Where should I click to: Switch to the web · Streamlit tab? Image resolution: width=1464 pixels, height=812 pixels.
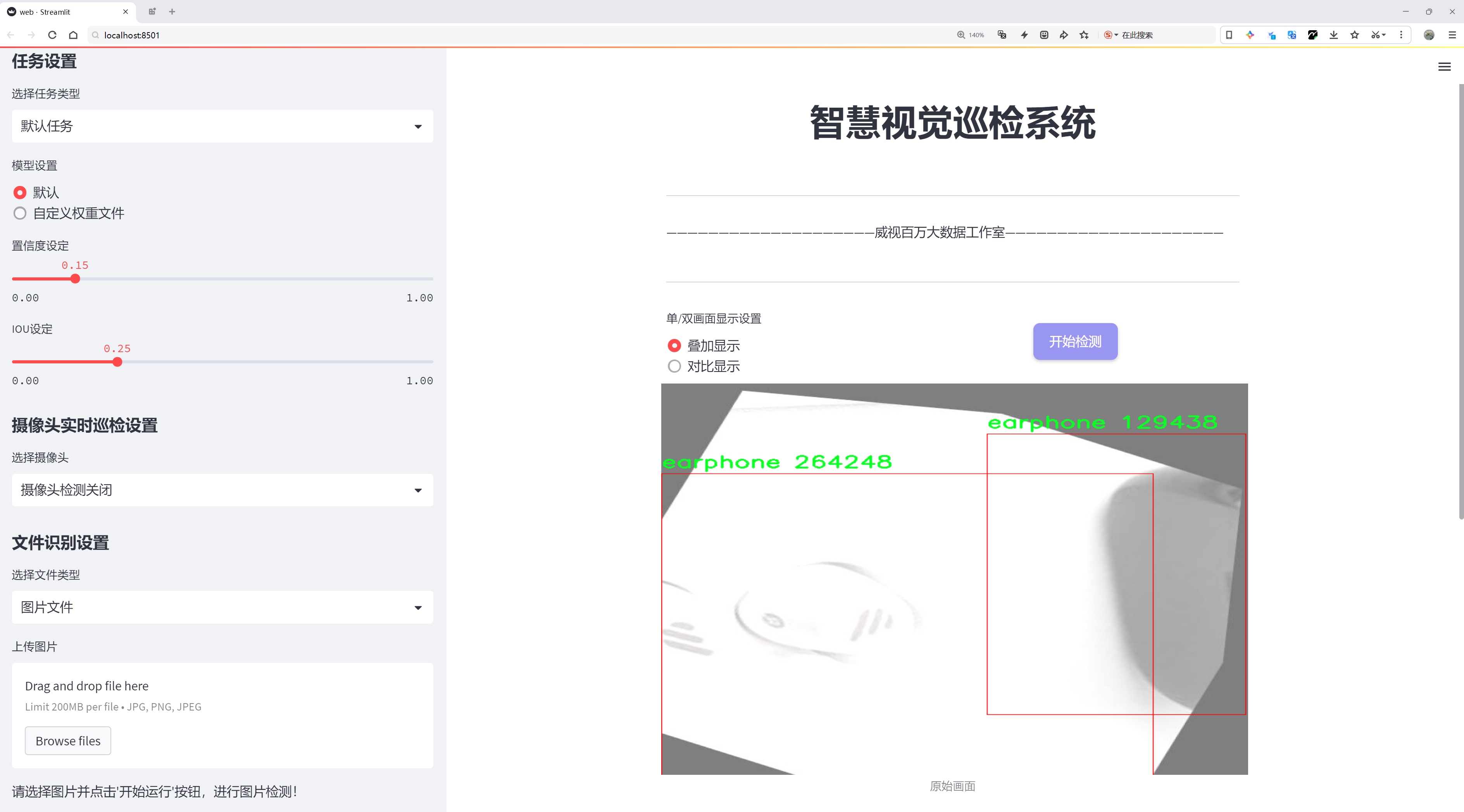click(x=62, y=11)
